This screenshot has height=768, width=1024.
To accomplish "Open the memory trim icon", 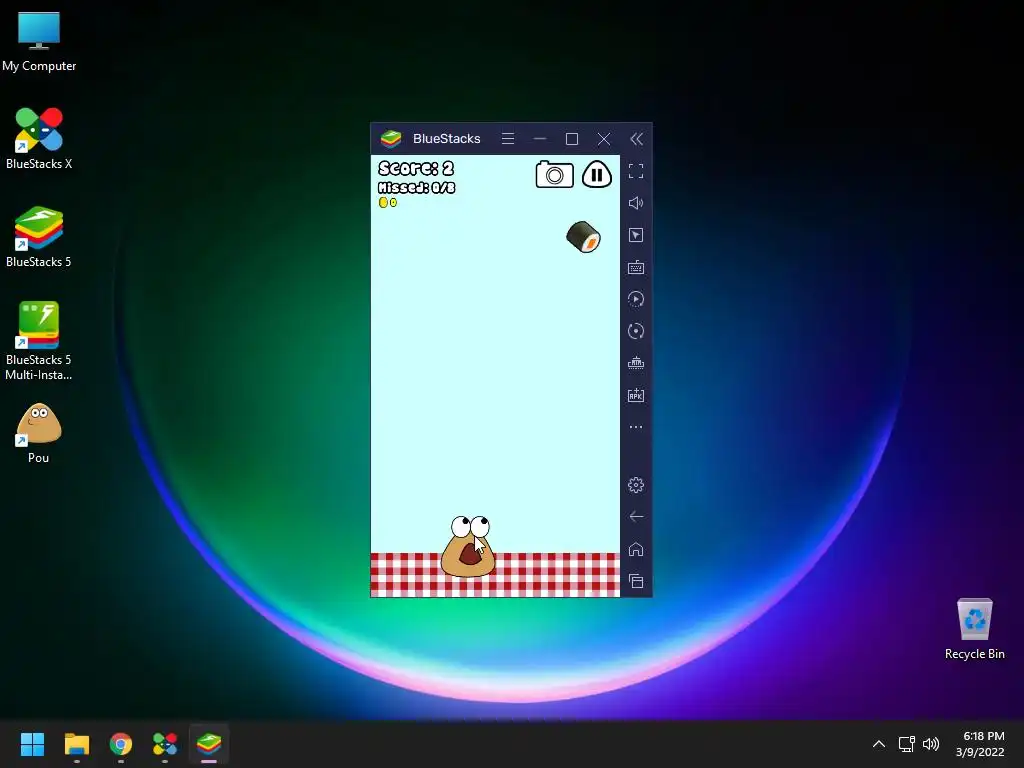I will 636,363.
